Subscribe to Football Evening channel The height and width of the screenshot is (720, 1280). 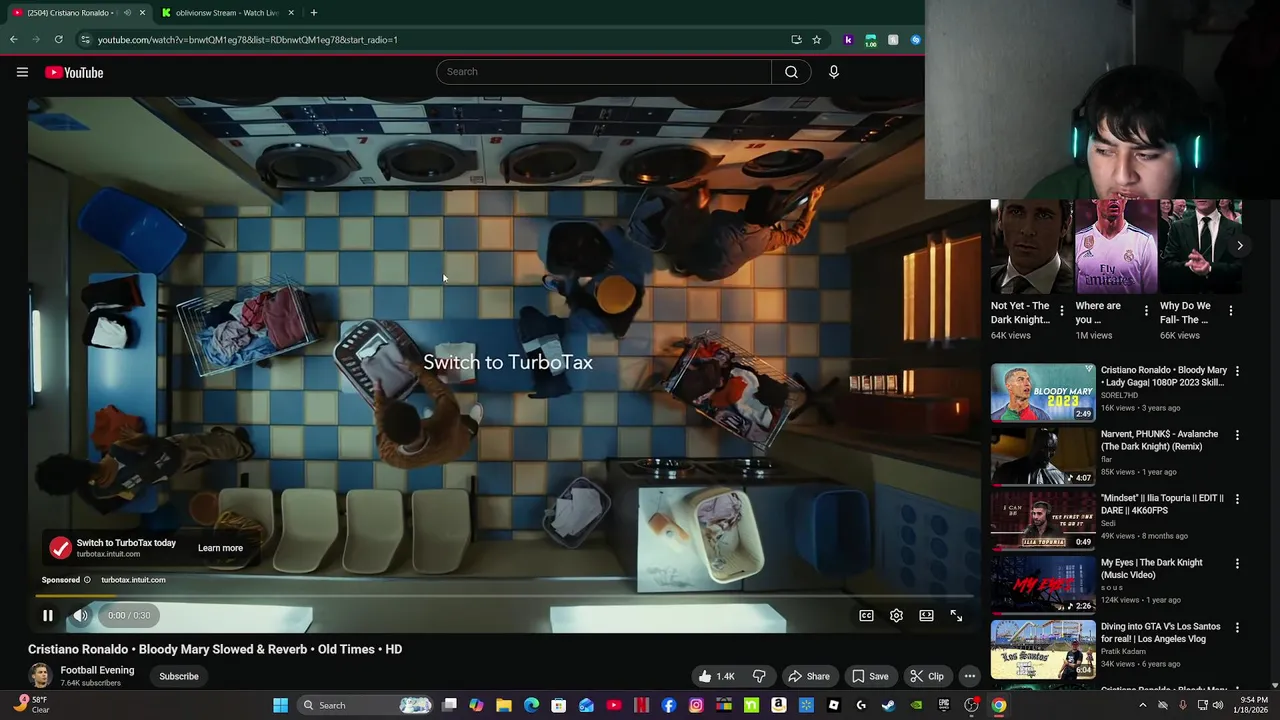(179, 676)
